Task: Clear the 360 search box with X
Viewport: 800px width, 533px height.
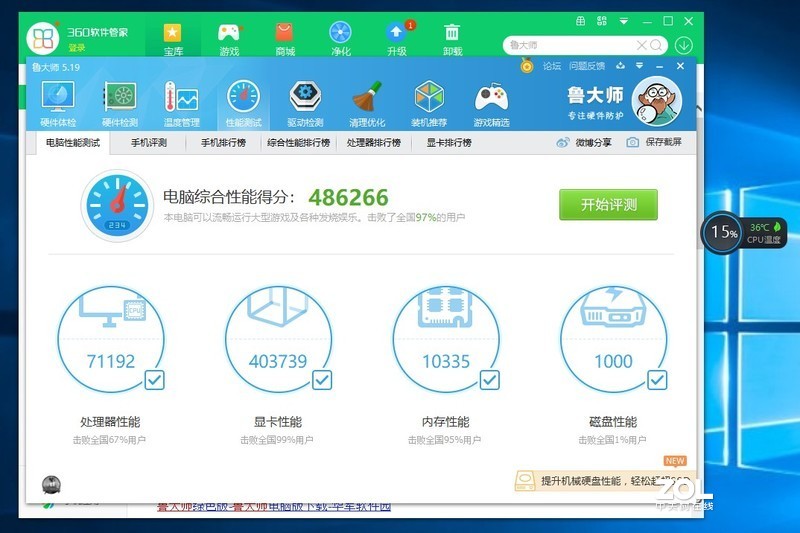Action: coord(641,45)
